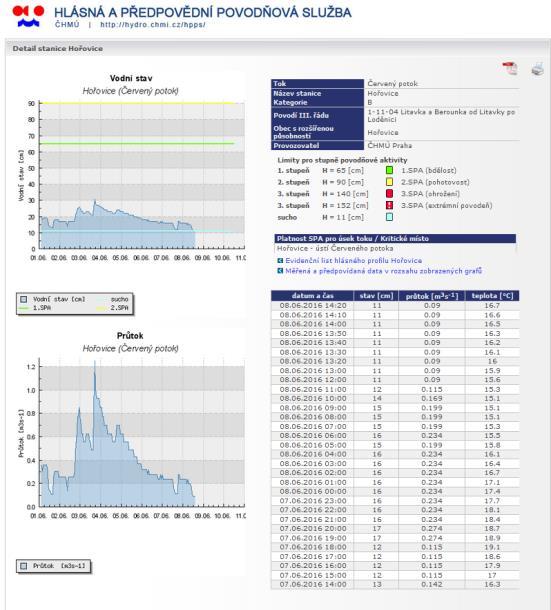Click the Průtok chart
Screen dimensions: 551x610
point(142,433)
